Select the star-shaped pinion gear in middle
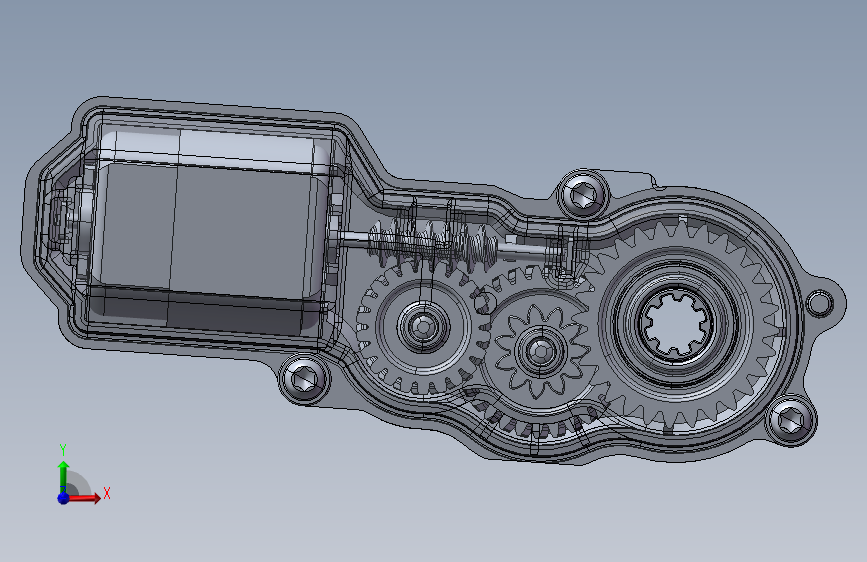867x562 pixels. pos(540,351)
